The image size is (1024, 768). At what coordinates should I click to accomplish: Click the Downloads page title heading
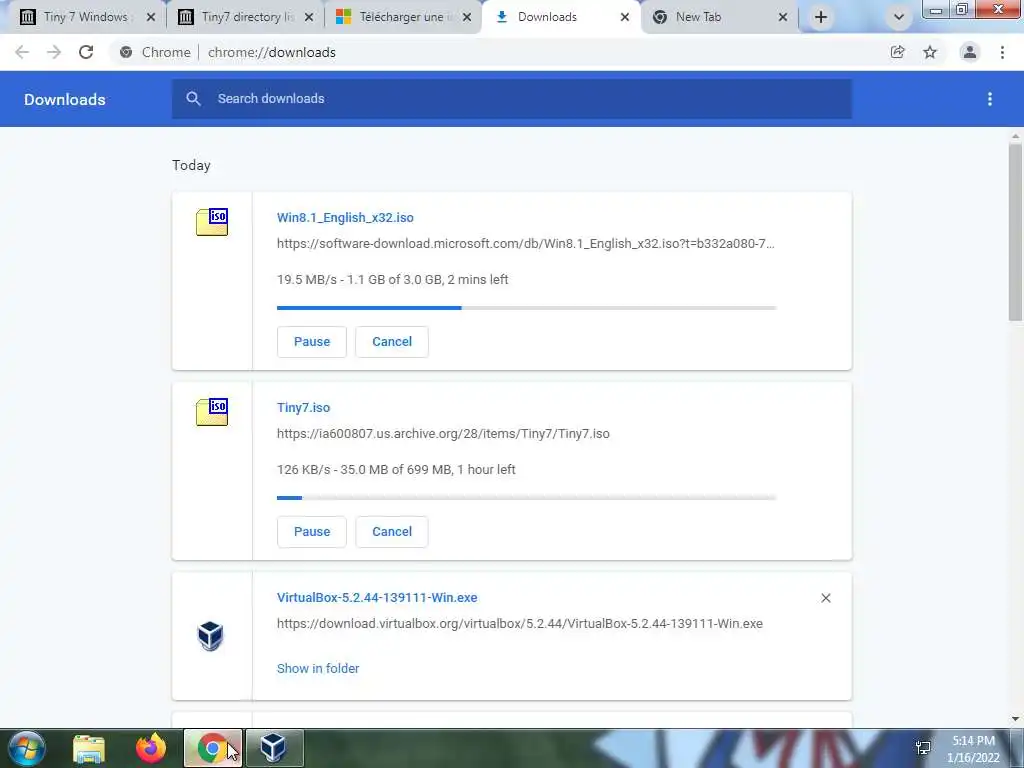click(65, 99)
